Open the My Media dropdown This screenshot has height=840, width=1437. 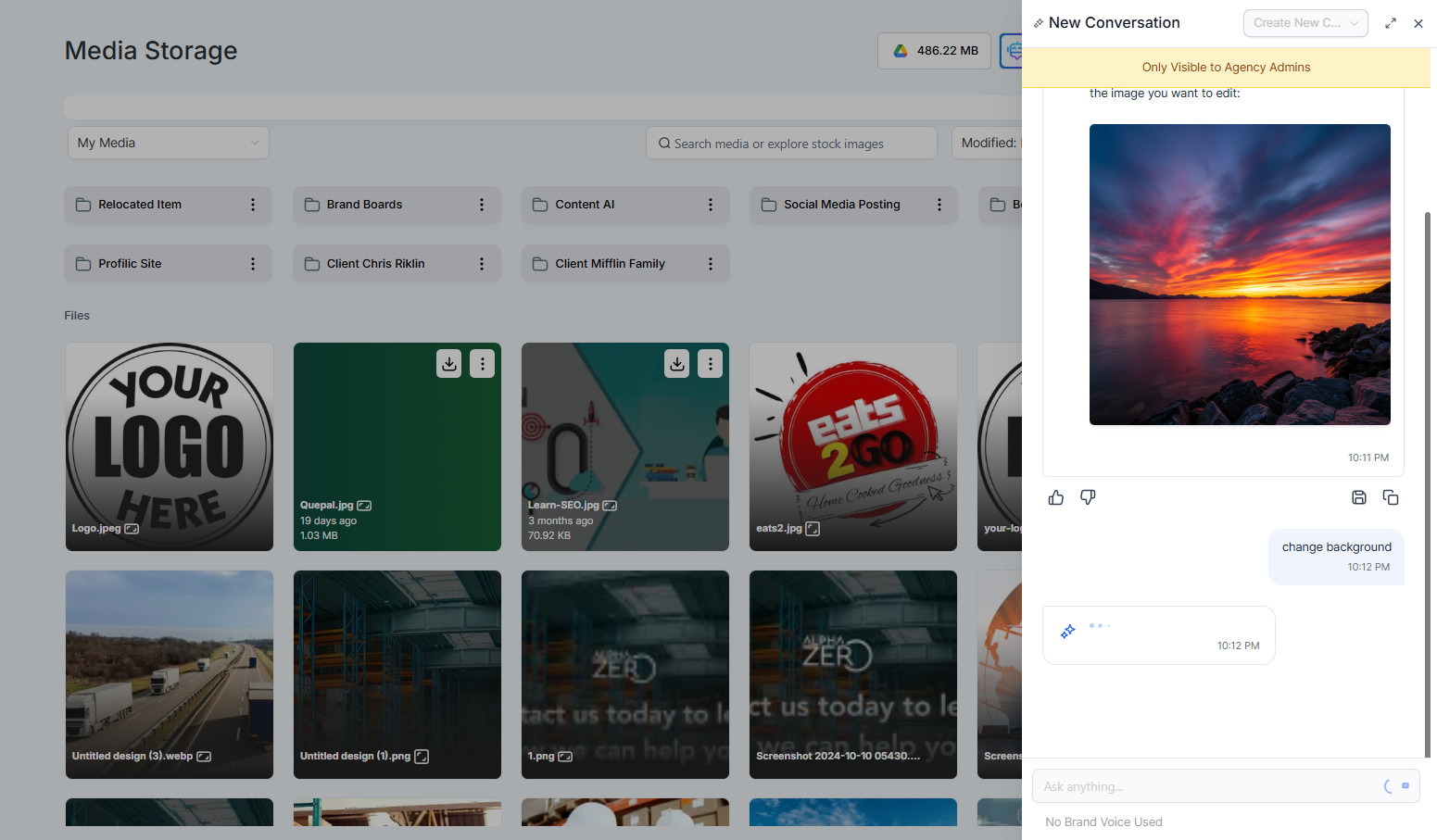pos(169,143)
